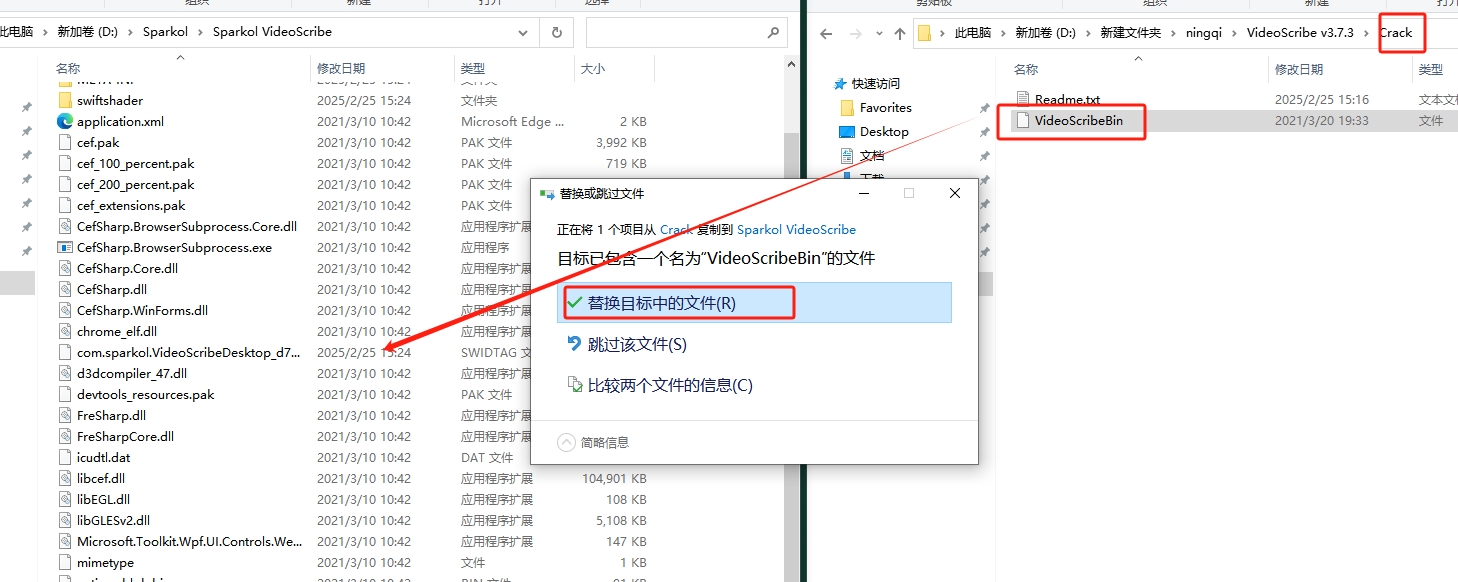Screen dimensions: 1458x582
Task: Click the Favorites folder icon in quick access
Action: pos(847,107)
